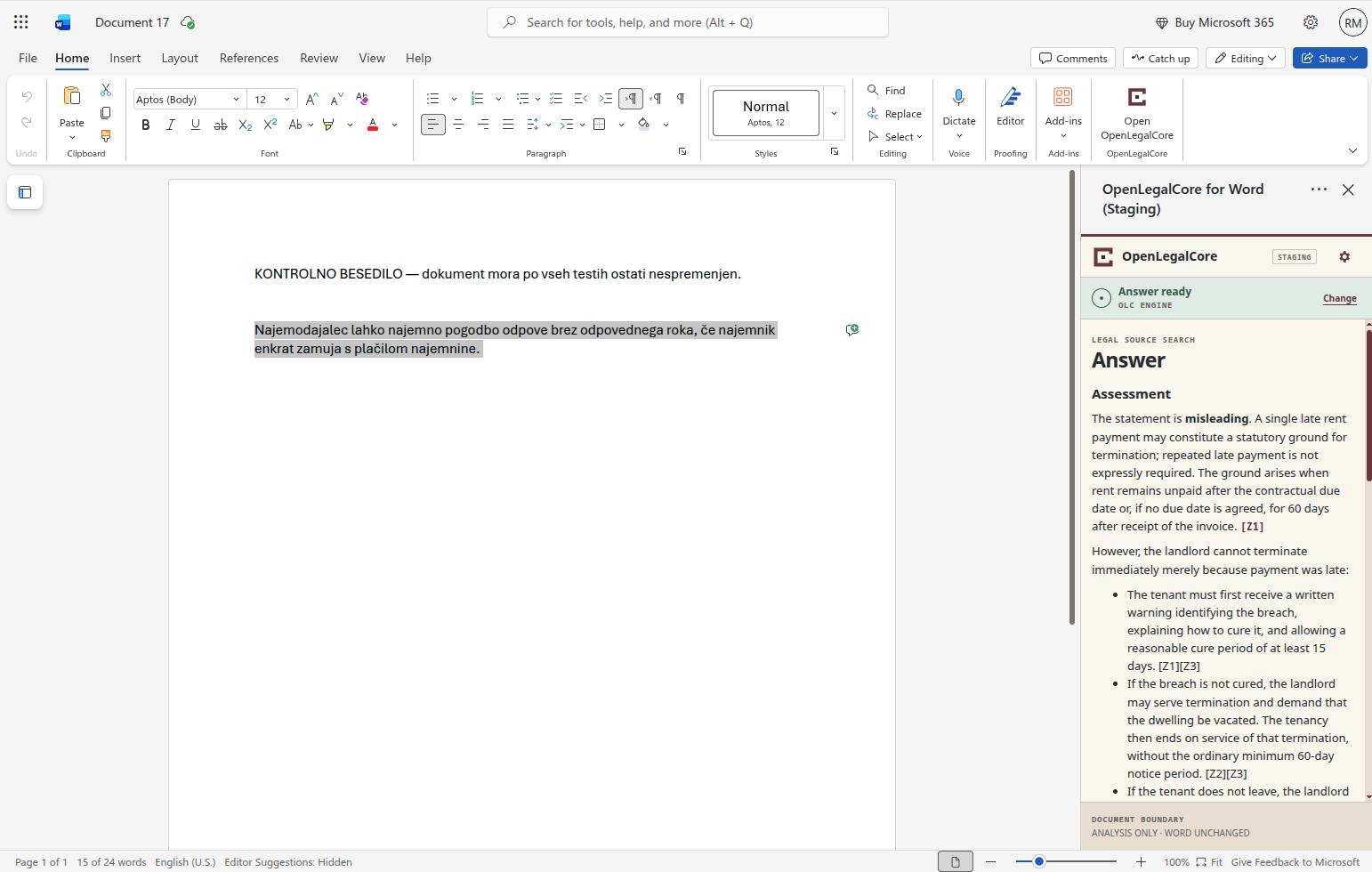The height and width of the screenshot is (872, 1372).
Task: Collapse the ribbon with the chevron
Action: (x=1352, y=150)
